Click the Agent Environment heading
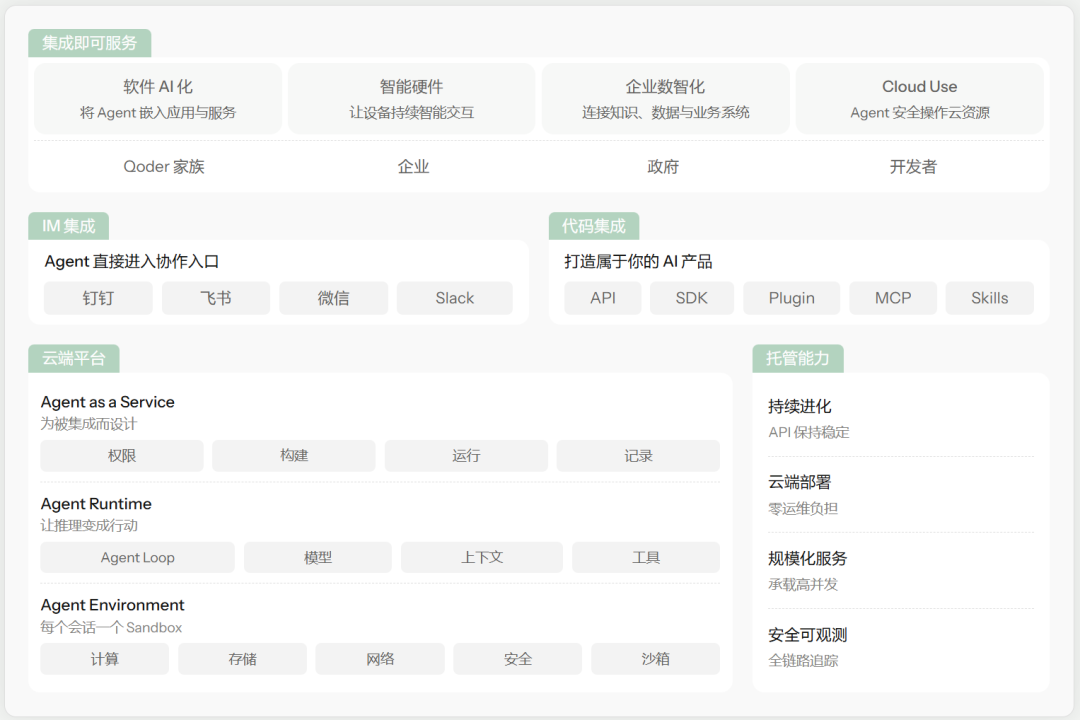Viewport: 1080px width, 720px height. 112,605
